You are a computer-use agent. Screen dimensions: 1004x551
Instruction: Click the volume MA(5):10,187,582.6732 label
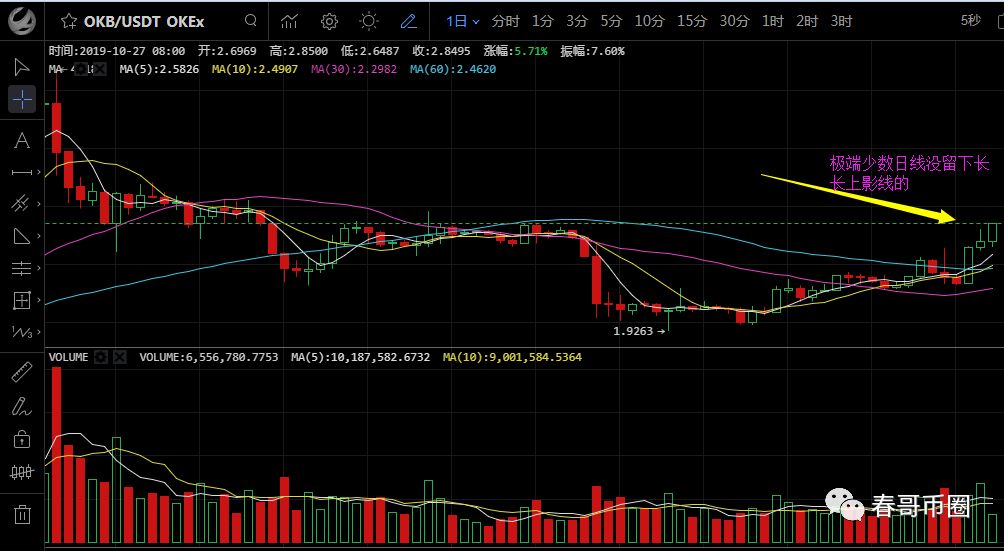[x=360, y=357]
